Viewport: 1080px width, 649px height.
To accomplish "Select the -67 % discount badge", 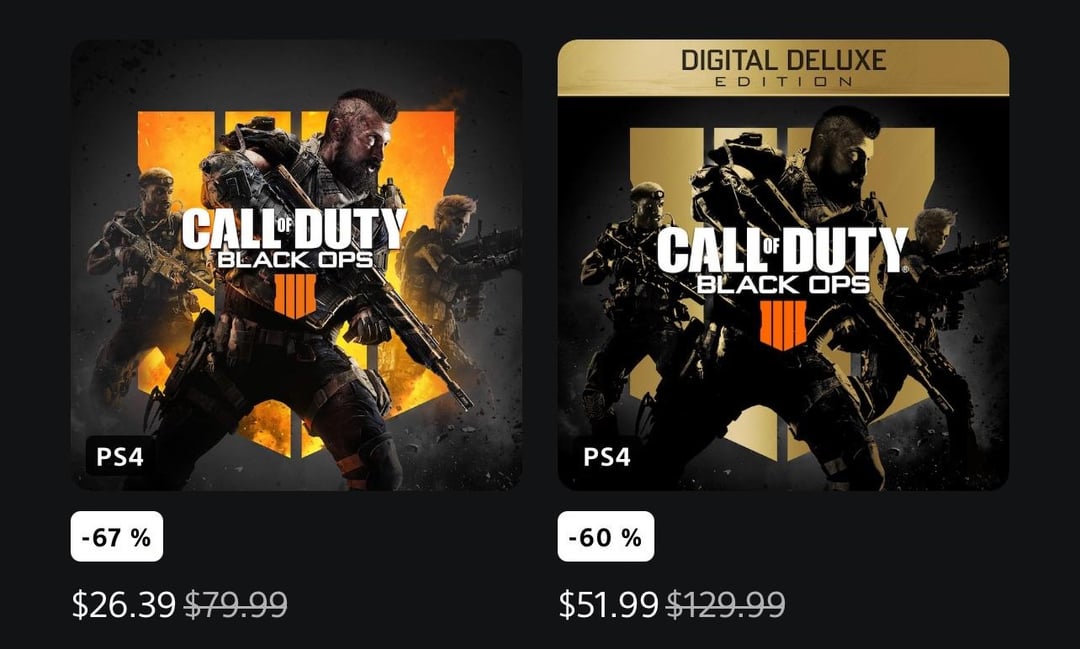I will [117, 537].
